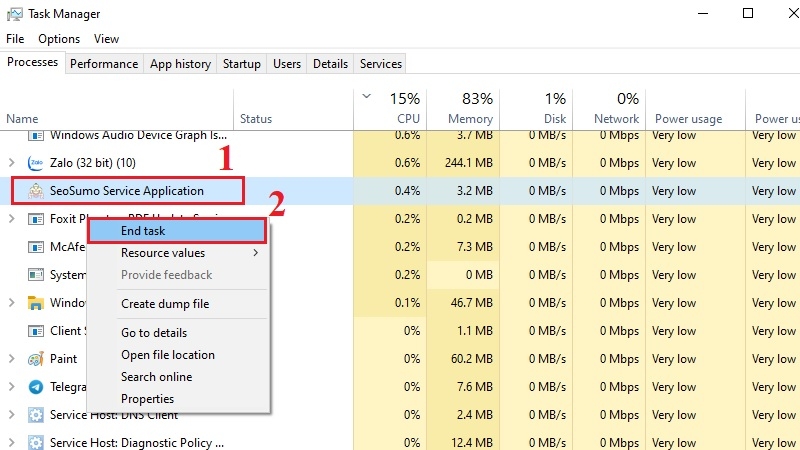Click the Task Manager title bar icon

coord(15,14)
